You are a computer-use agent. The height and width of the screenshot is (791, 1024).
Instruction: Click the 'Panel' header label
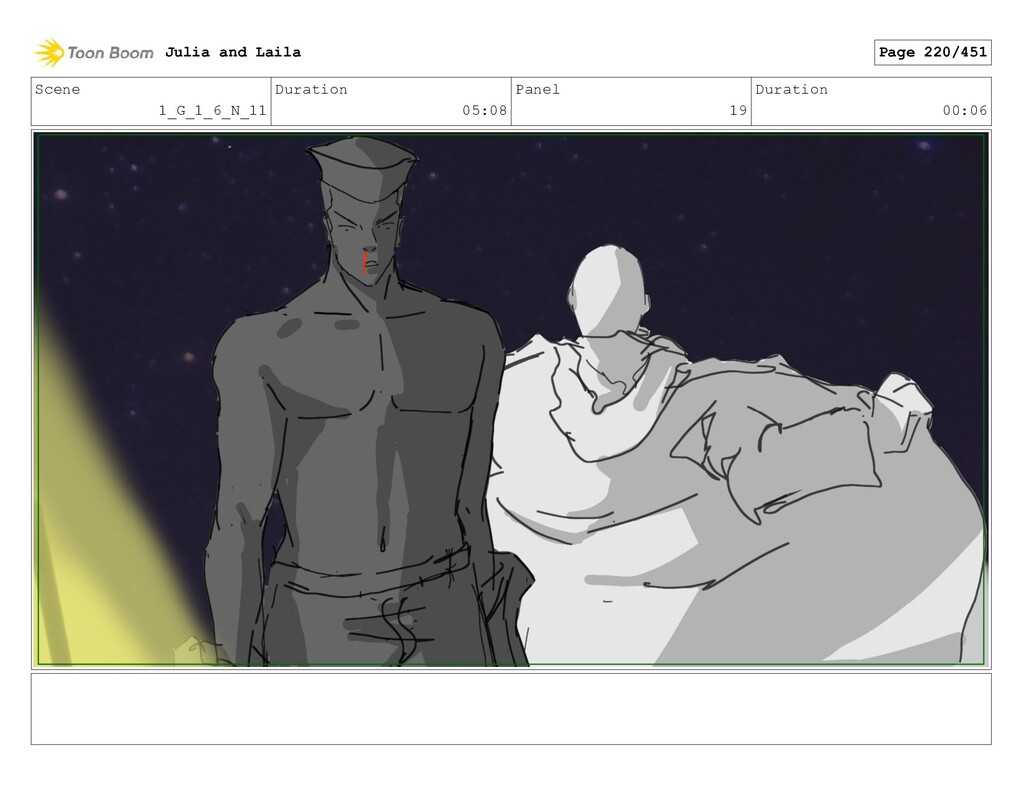[537, 89]
